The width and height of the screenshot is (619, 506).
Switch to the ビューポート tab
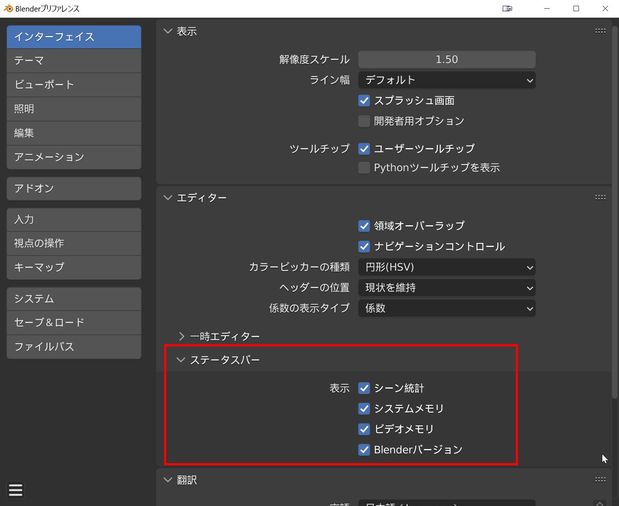tap(74, 85)
